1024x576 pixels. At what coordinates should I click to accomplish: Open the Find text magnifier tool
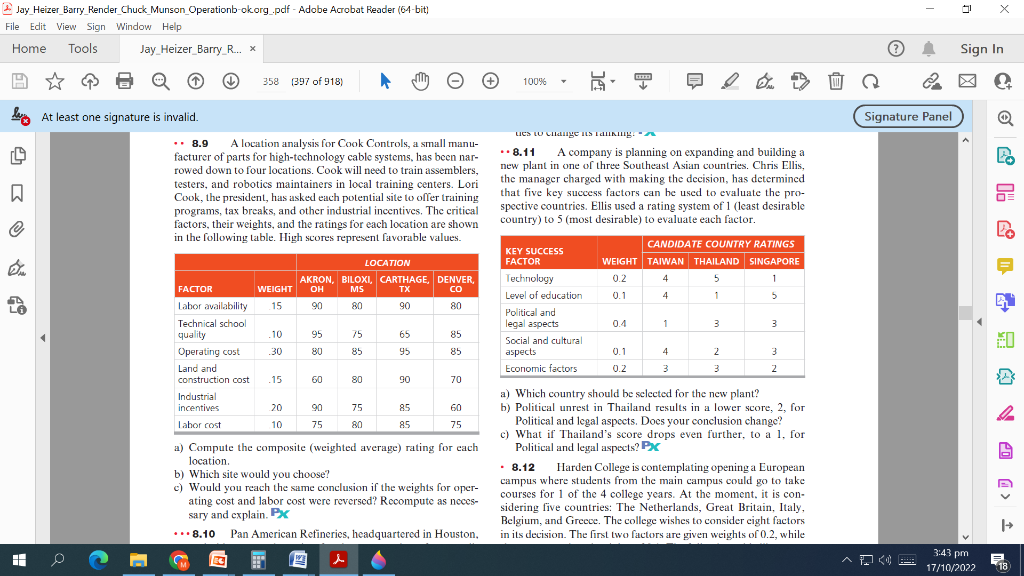pyautogui.click(x=160, y=81)
